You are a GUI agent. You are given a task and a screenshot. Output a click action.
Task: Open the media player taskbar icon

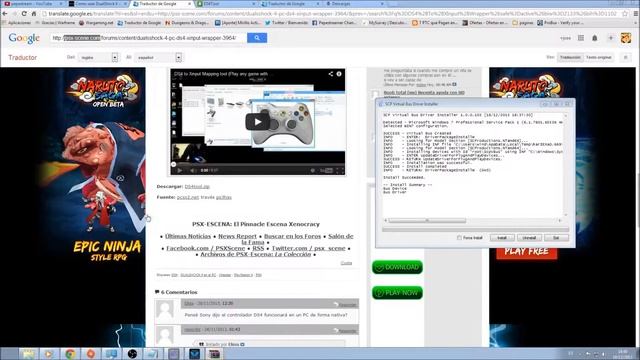(x=49, y=354)
